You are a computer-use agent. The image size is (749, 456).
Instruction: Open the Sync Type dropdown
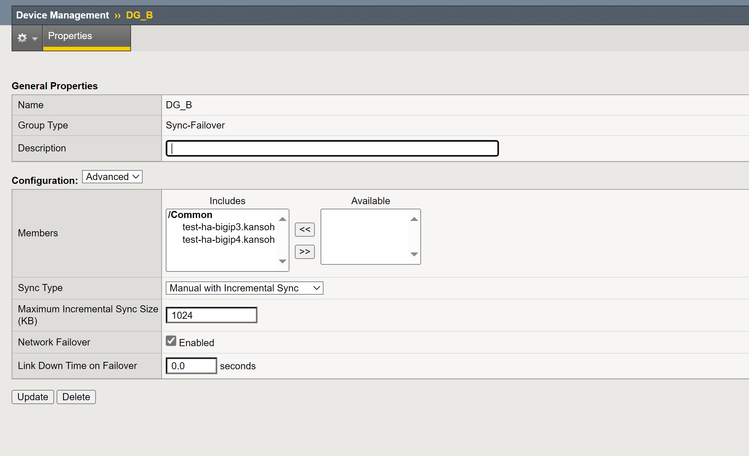click(x=245, y=288)
